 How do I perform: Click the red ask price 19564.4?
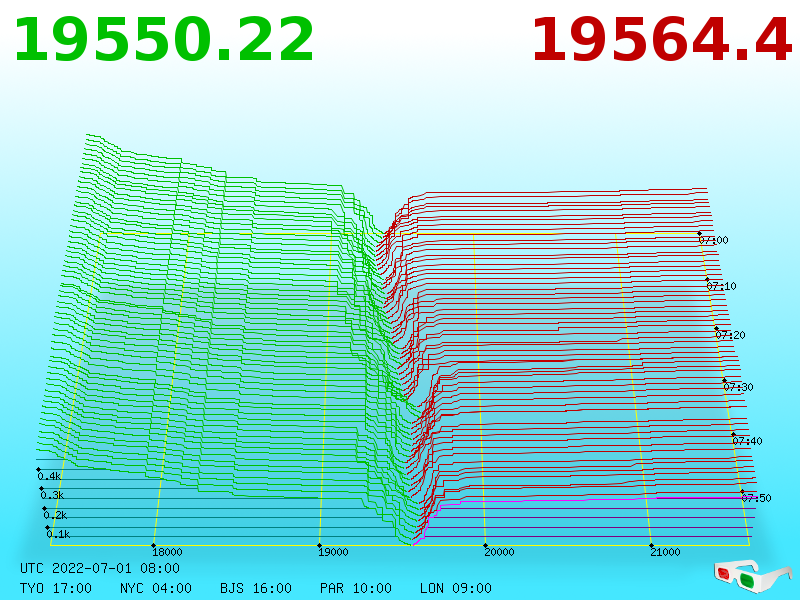tap(662, 40)
